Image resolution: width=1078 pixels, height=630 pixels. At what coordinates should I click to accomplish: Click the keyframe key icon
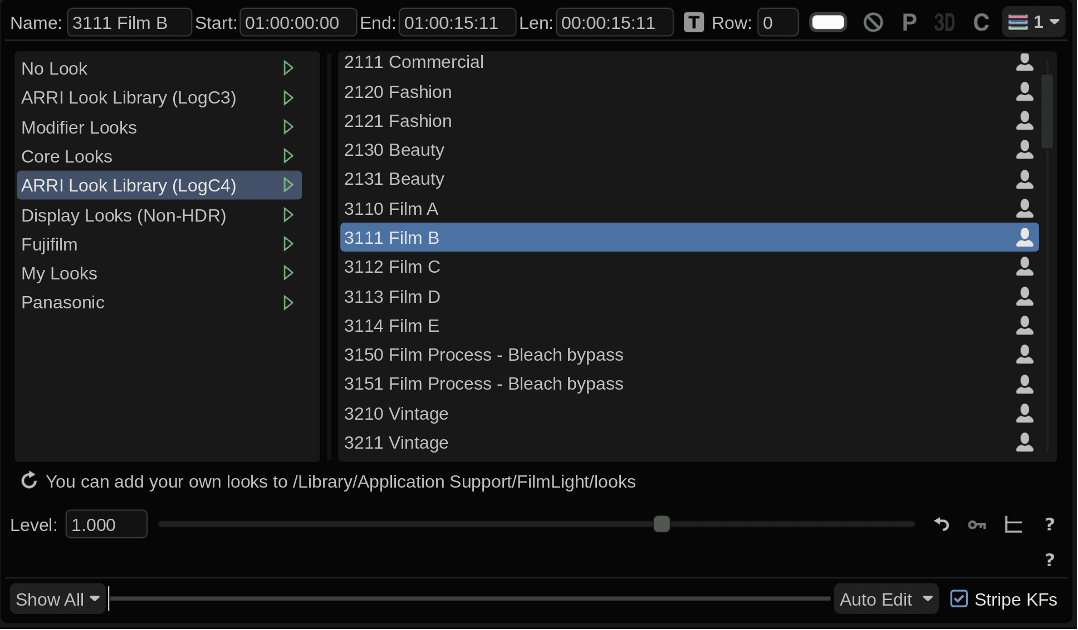pos(977,525)
